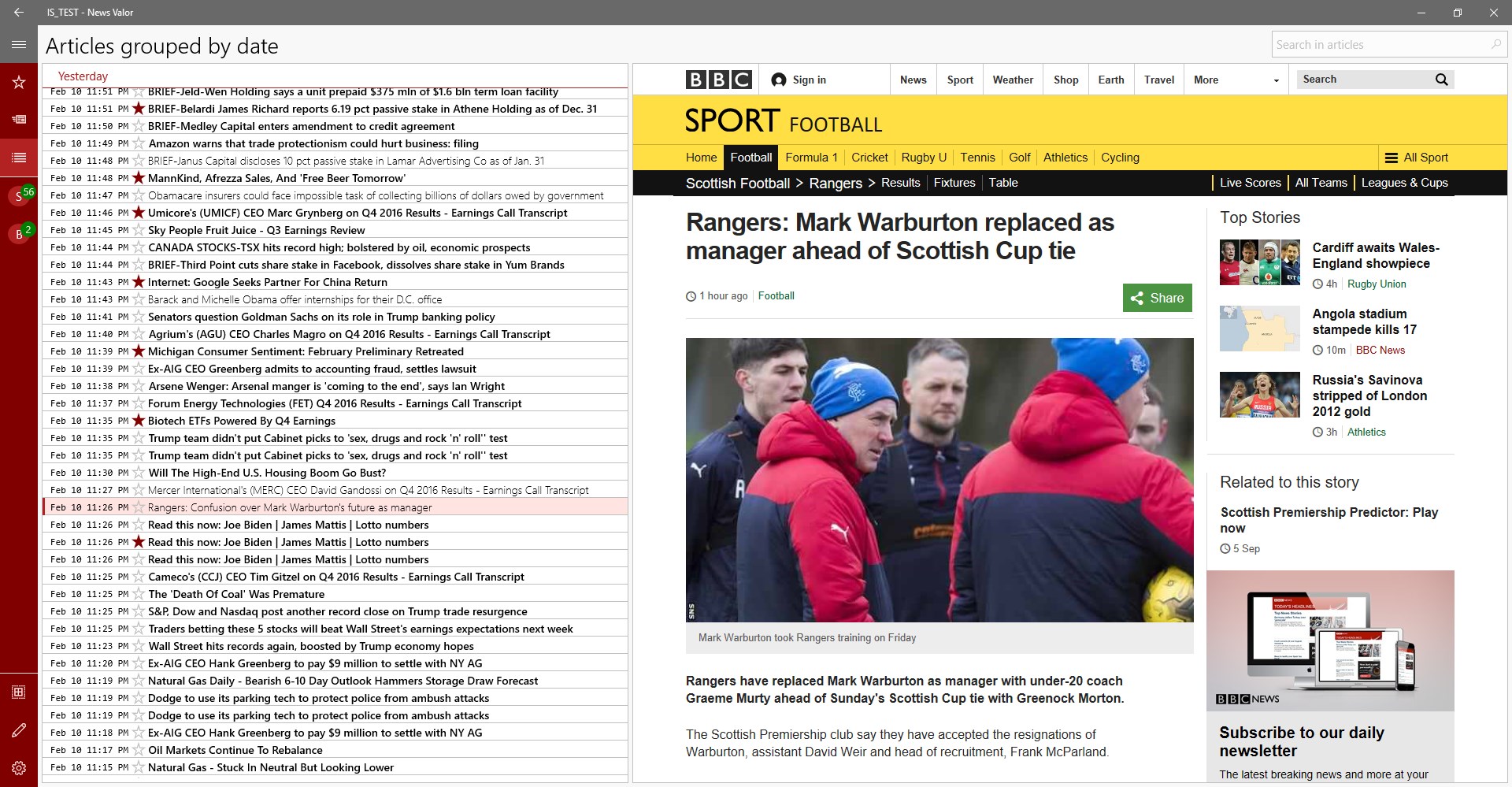The width and height of the screenshot is (1512, 787).
Task: Select 'Senators question Goldman Sachs' article
Action: [335, 317]
